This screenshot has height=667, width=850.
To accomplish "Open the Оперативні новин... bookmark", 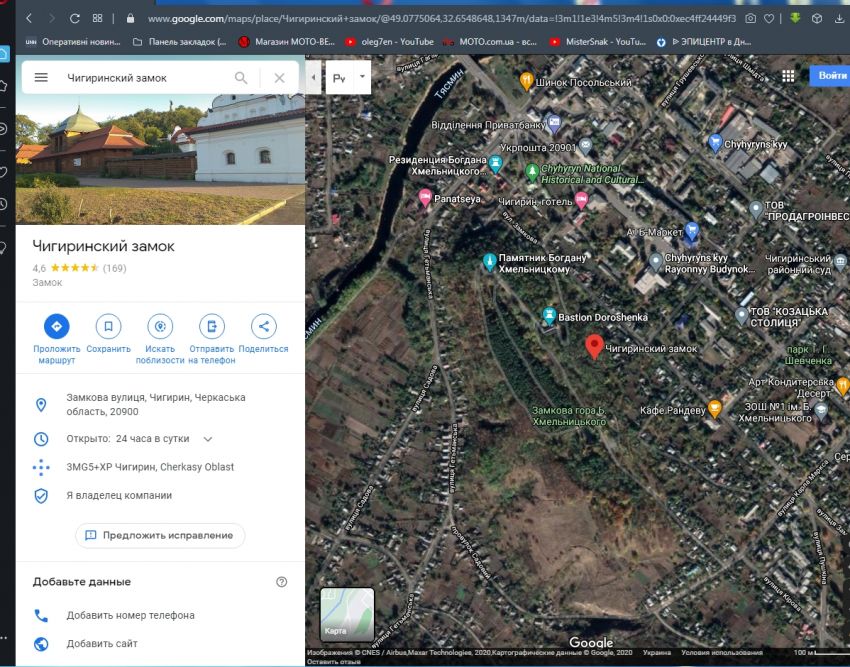I will tap(73, 42).
